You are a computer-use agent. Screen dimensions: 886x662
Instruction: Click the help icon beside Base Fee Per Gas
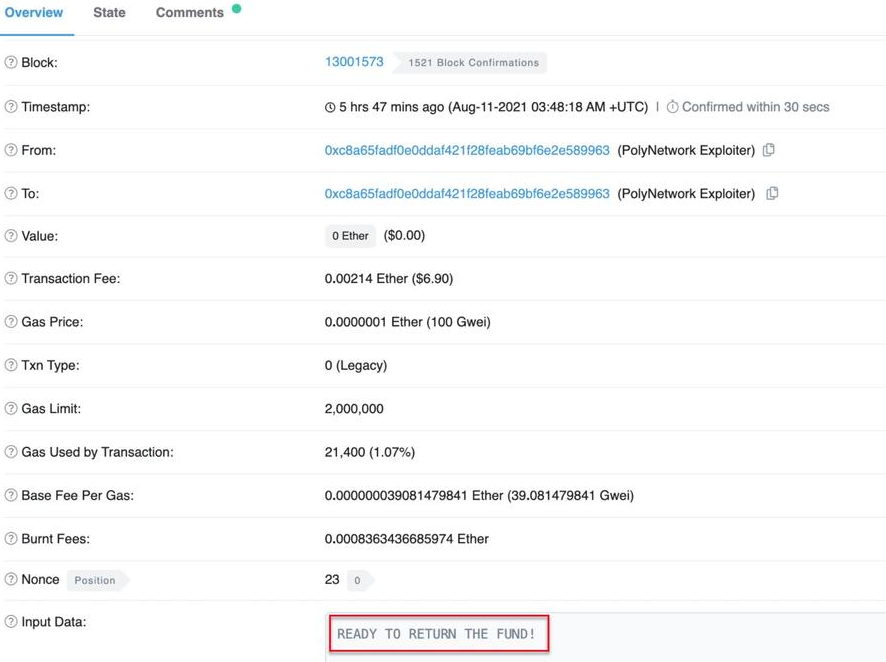coord(11,495)
